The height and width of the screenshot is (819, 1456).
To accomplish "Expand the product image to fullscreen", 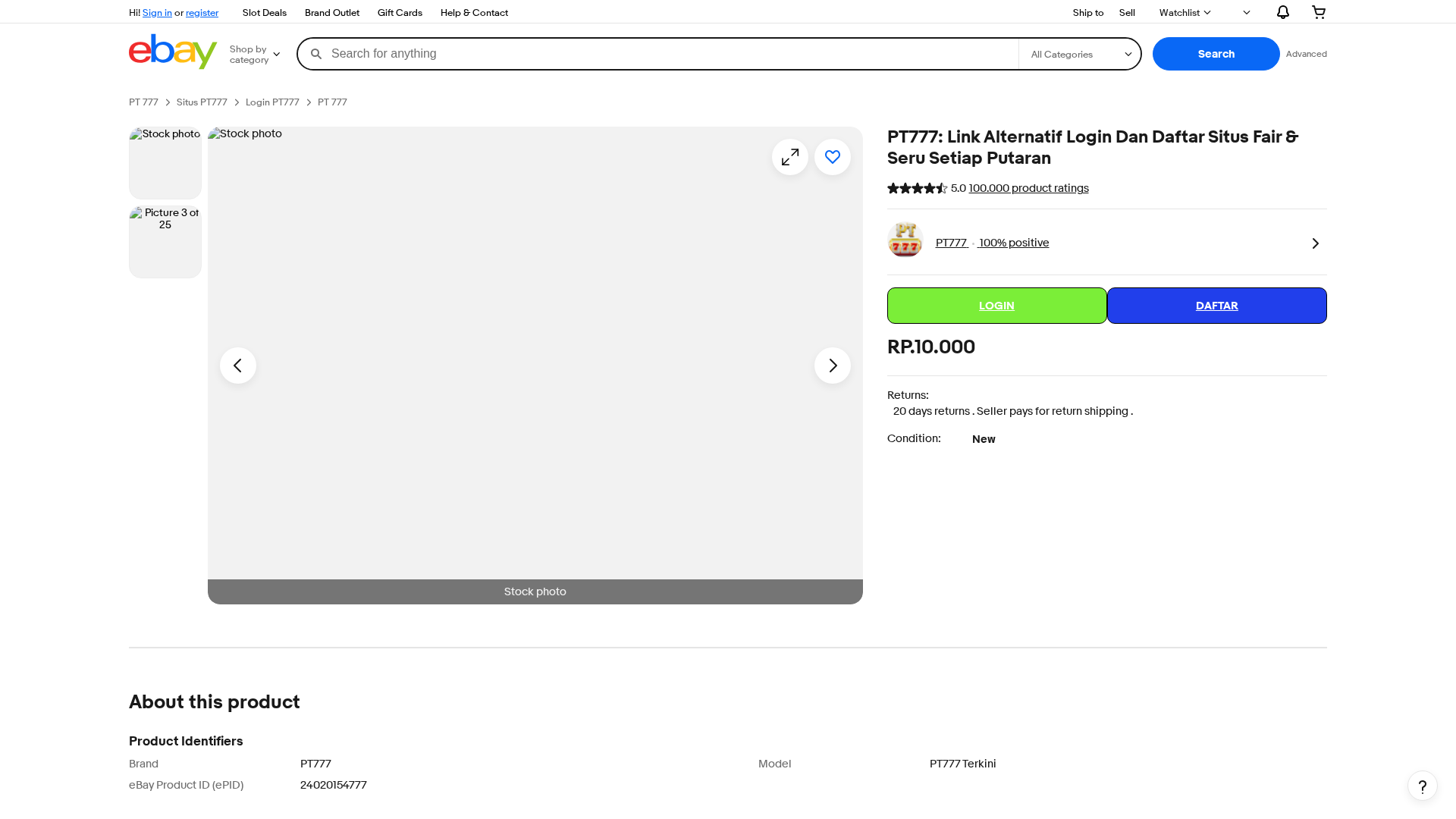I will [790, 157].
